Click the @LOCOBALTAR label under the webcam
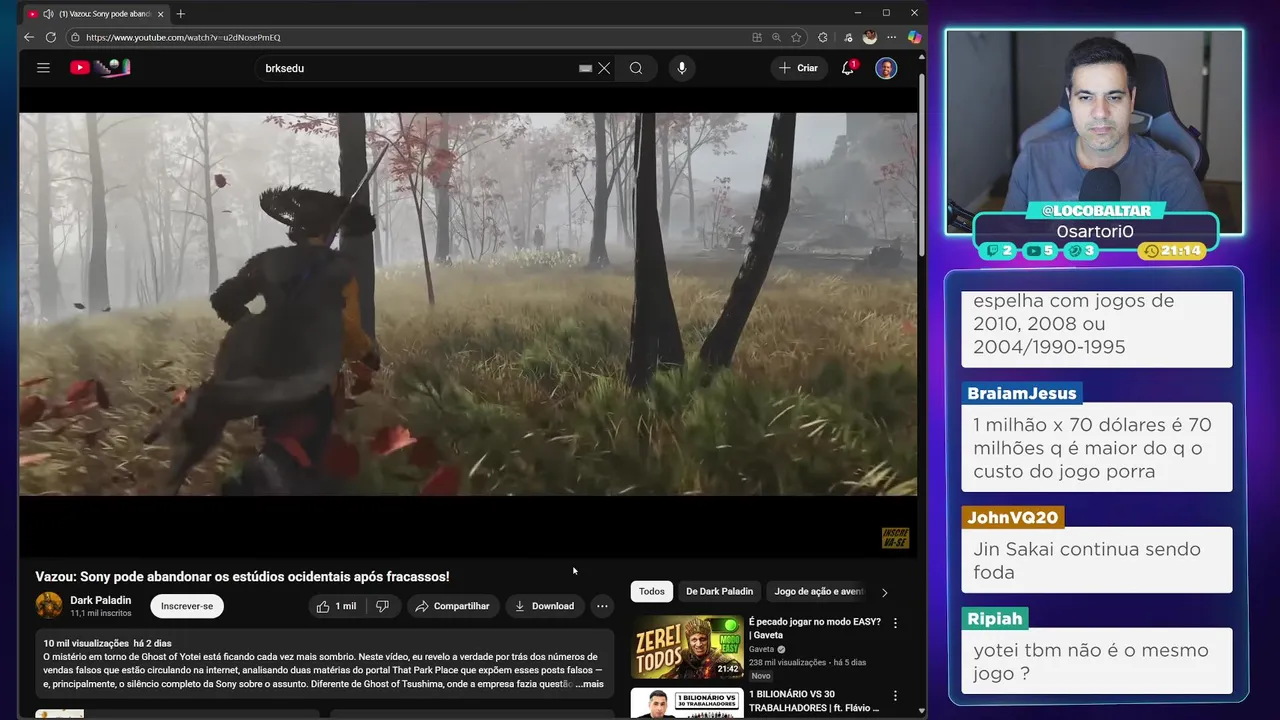Viewport: 1280px width, 720px height. click(1095, 211)
